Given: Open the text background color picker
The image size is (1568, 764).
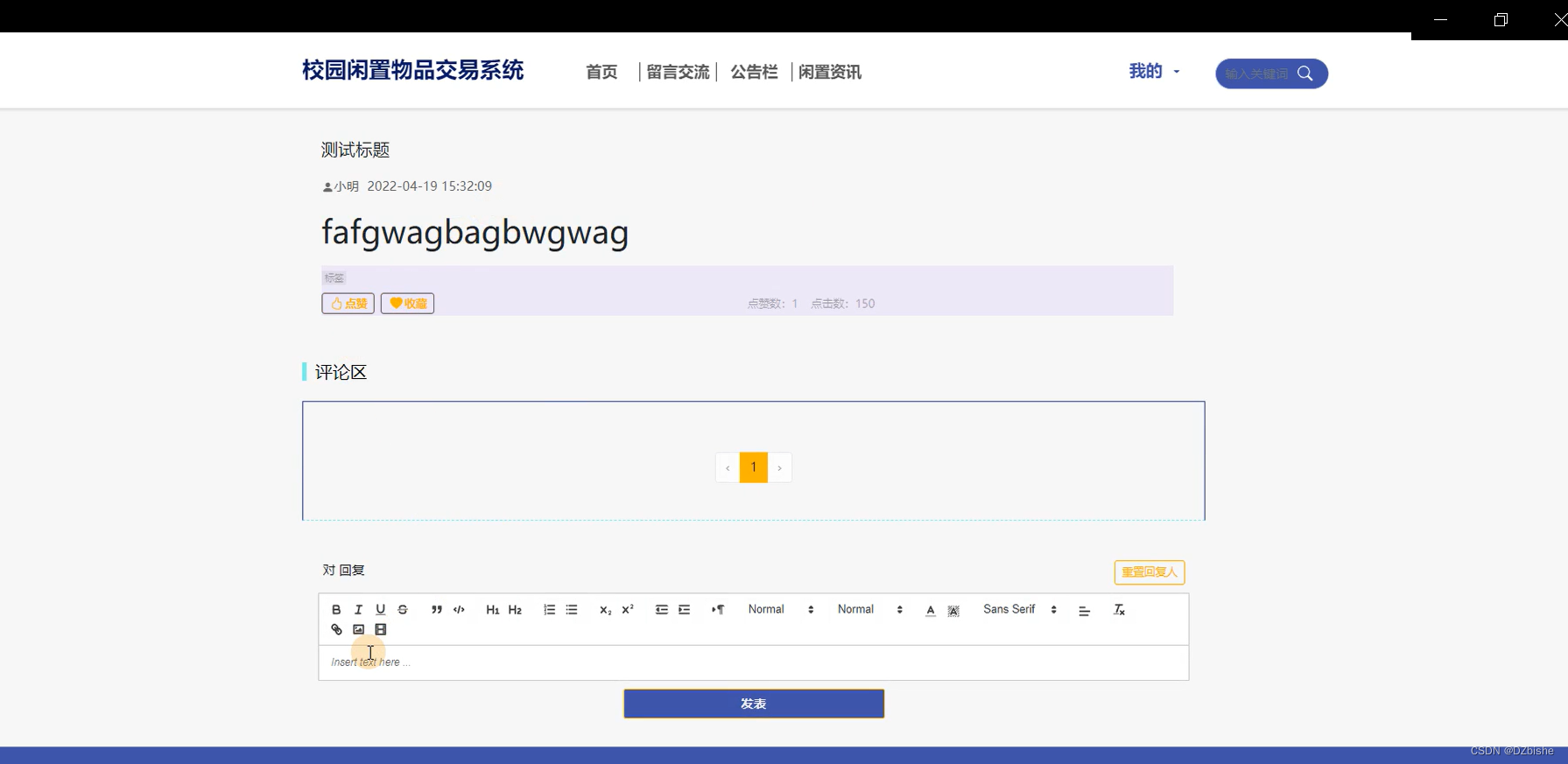Looking at the screenshot, I should tap(953, 610).
